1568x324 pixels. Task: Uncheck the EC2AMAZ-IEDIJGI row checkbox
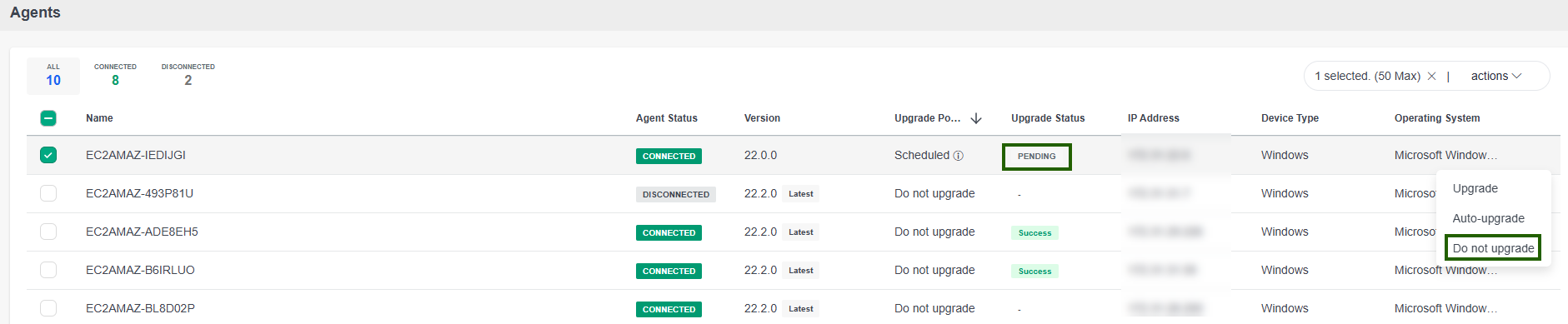pos(48,155)
